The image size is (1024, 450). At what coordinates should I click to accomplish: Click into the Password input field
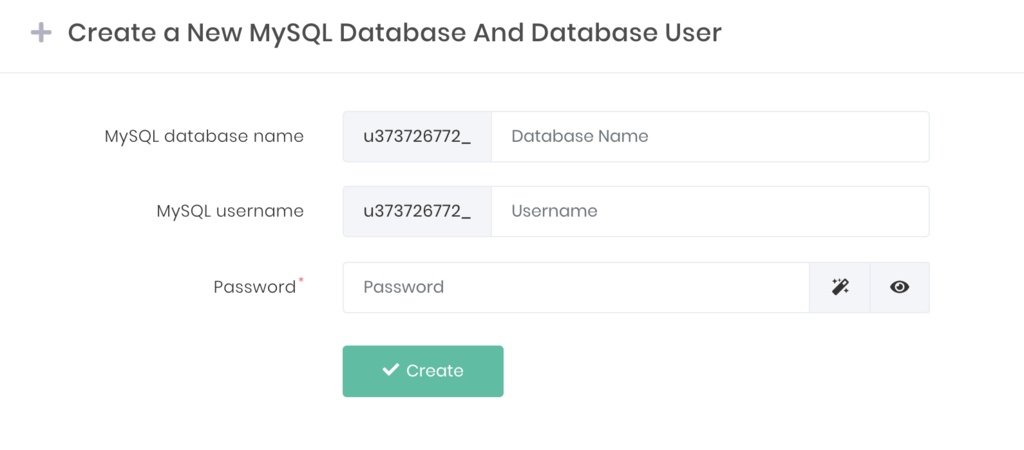tap(575, 287)
